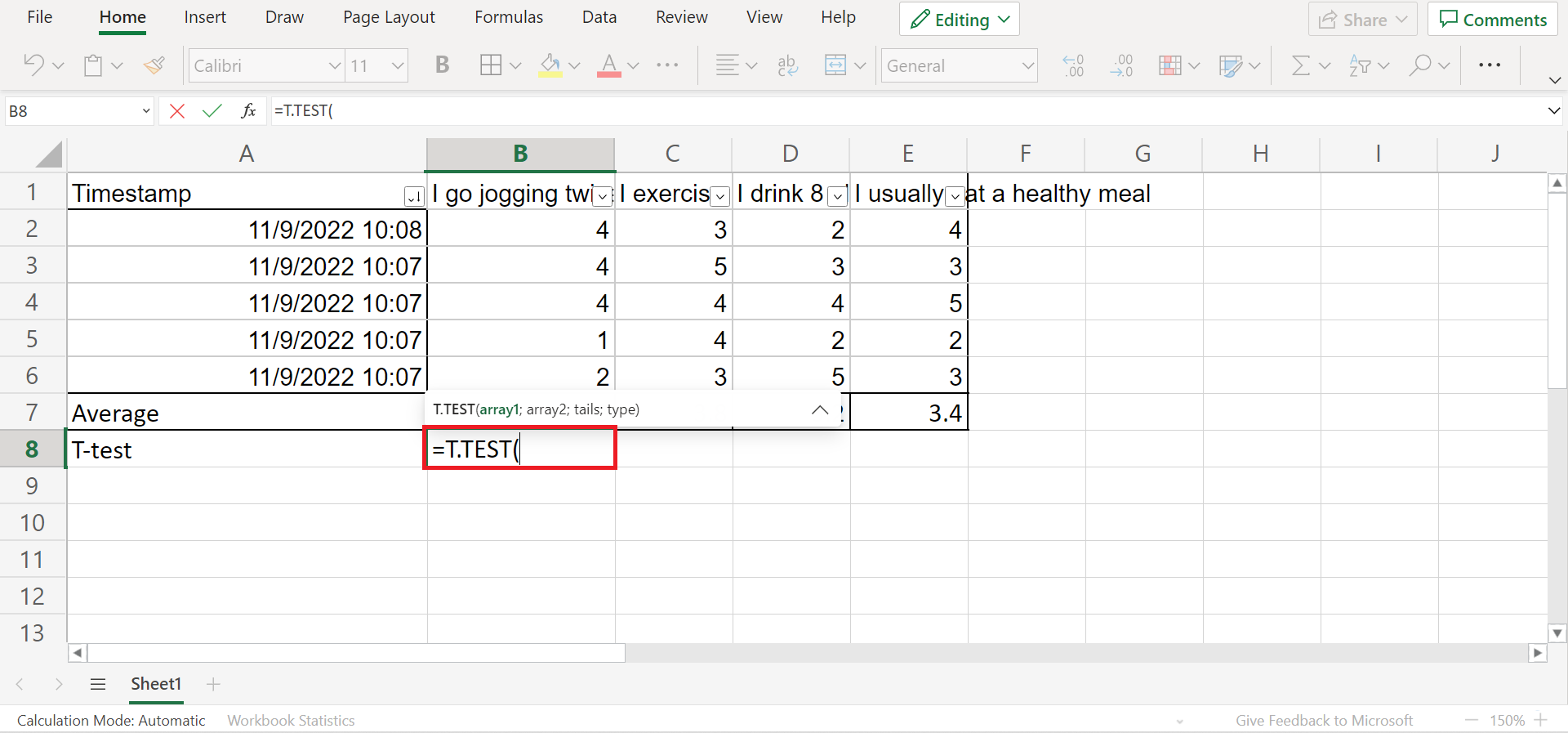Cancel formula entry with X icon
Screen dimensions: 1568x733
[x=176, y=111]
